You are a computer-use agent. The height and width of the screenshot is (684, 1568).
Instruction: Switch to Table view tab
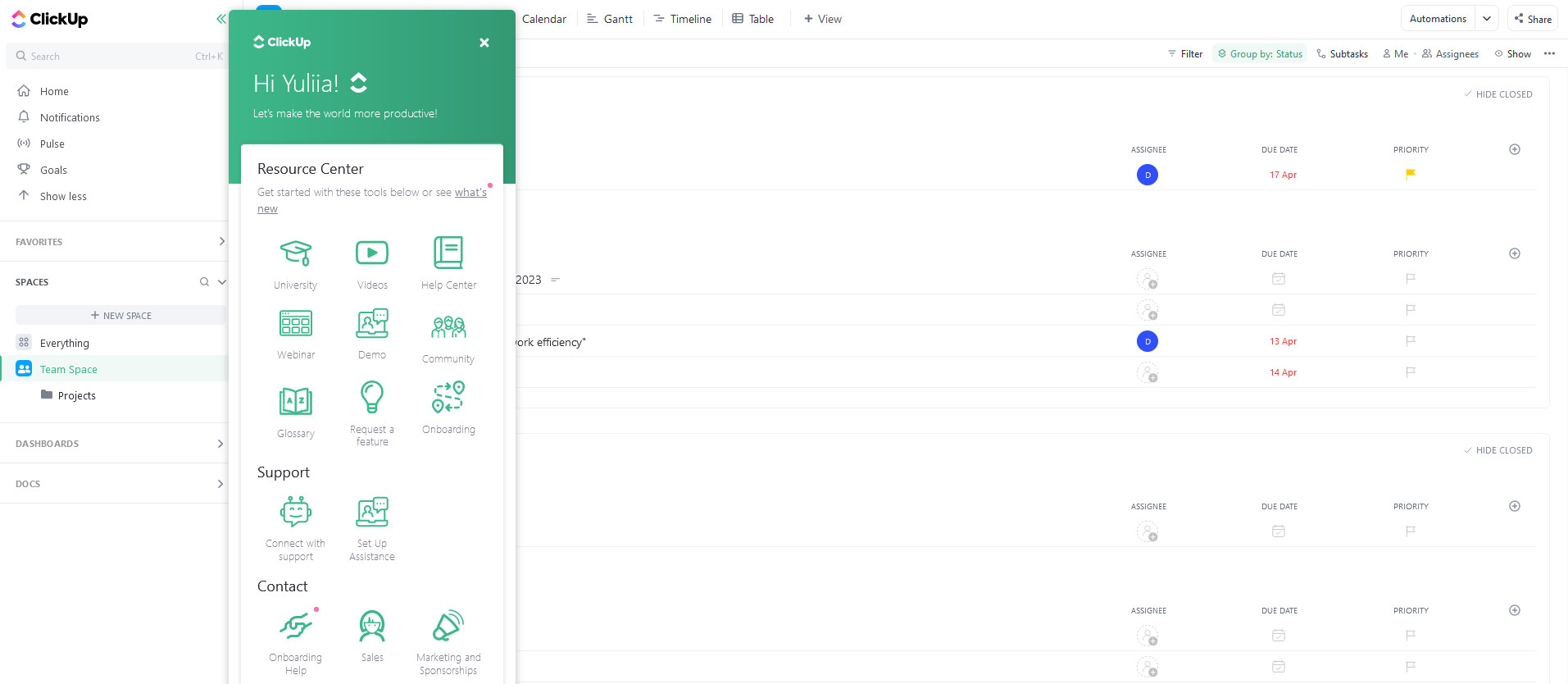[x=752, y=19]
